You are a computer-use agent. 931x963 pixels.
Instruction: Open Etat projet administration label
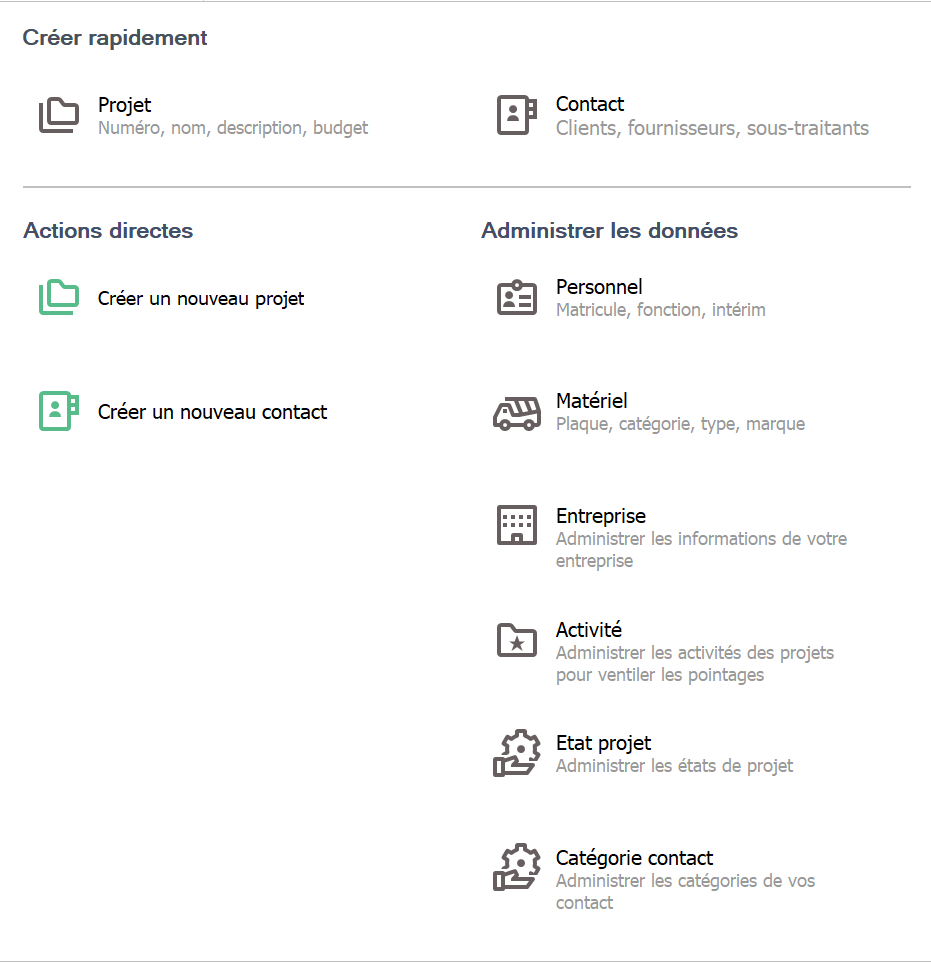click(x=603, y=743)
